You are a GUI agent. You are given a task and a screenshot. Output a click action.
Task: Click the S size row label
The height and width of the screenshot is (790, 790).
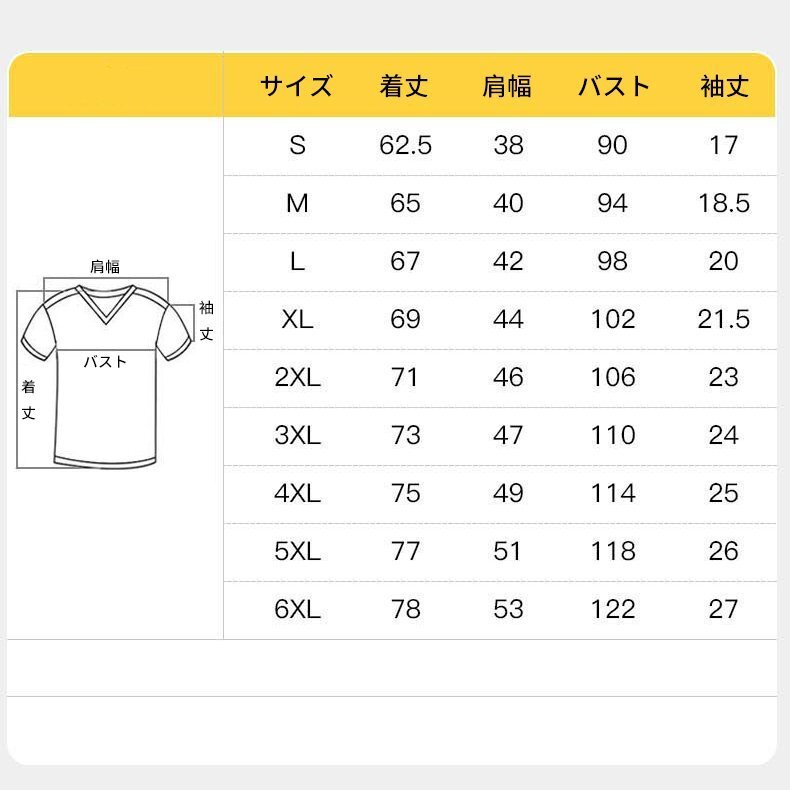pyautogui.click(x=298, y=145)
